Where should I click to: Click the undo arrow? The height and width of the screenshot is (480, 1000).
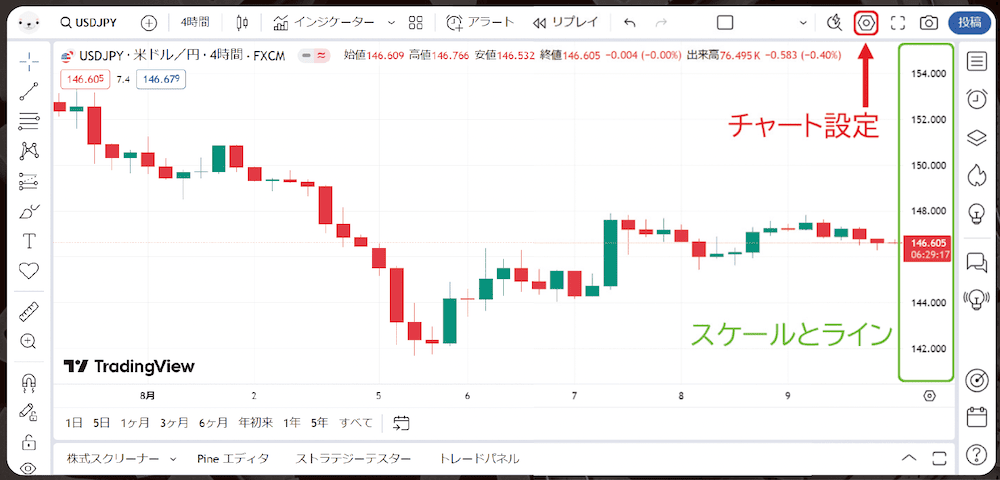[630, 23]
